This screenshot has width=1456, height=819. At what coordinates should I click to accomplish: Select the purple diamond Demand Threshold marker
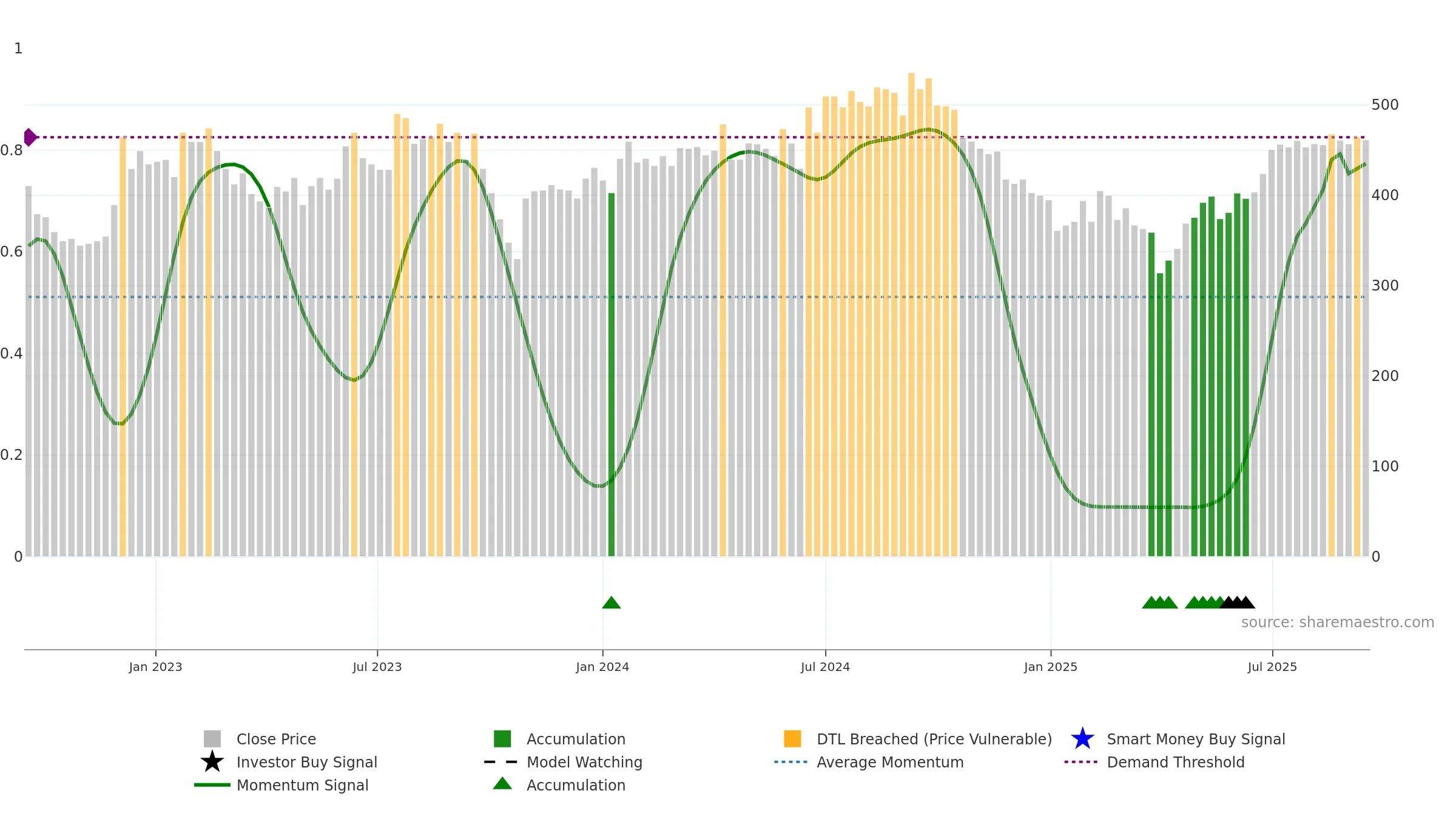30,137
